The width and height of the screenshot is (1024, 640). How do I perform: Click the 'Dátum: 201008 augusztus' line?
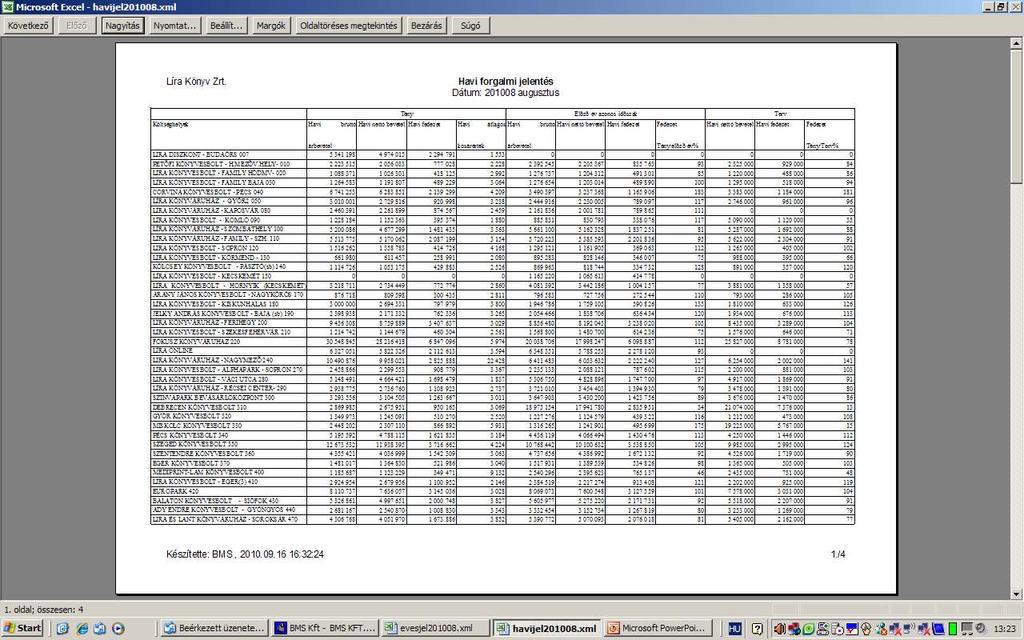505,93
